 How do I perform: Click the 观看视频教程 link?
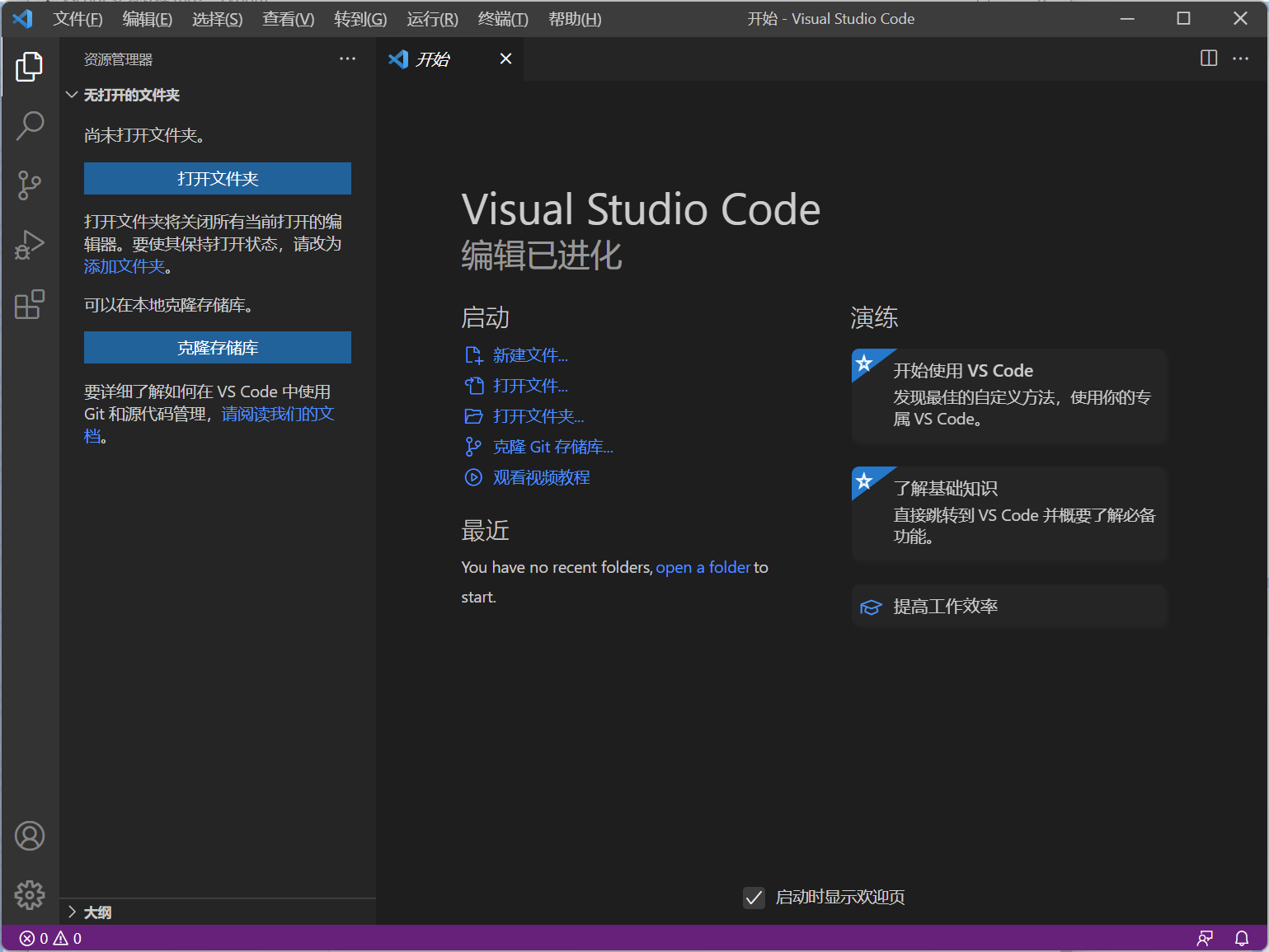coord(541,477)
